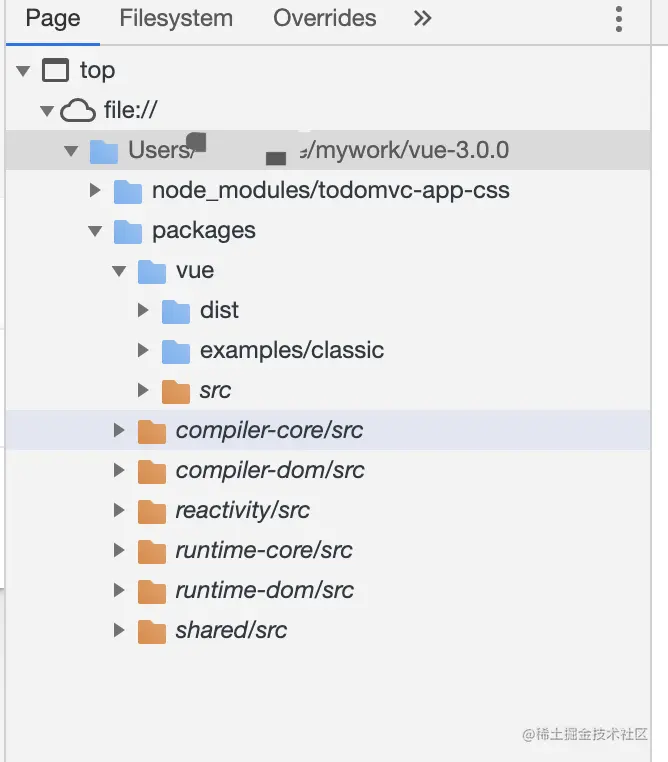Collapse the Users/mywork/vue-3.0.0 folder
This screenshot has width=668, height=762.
(x=71, y=151)
